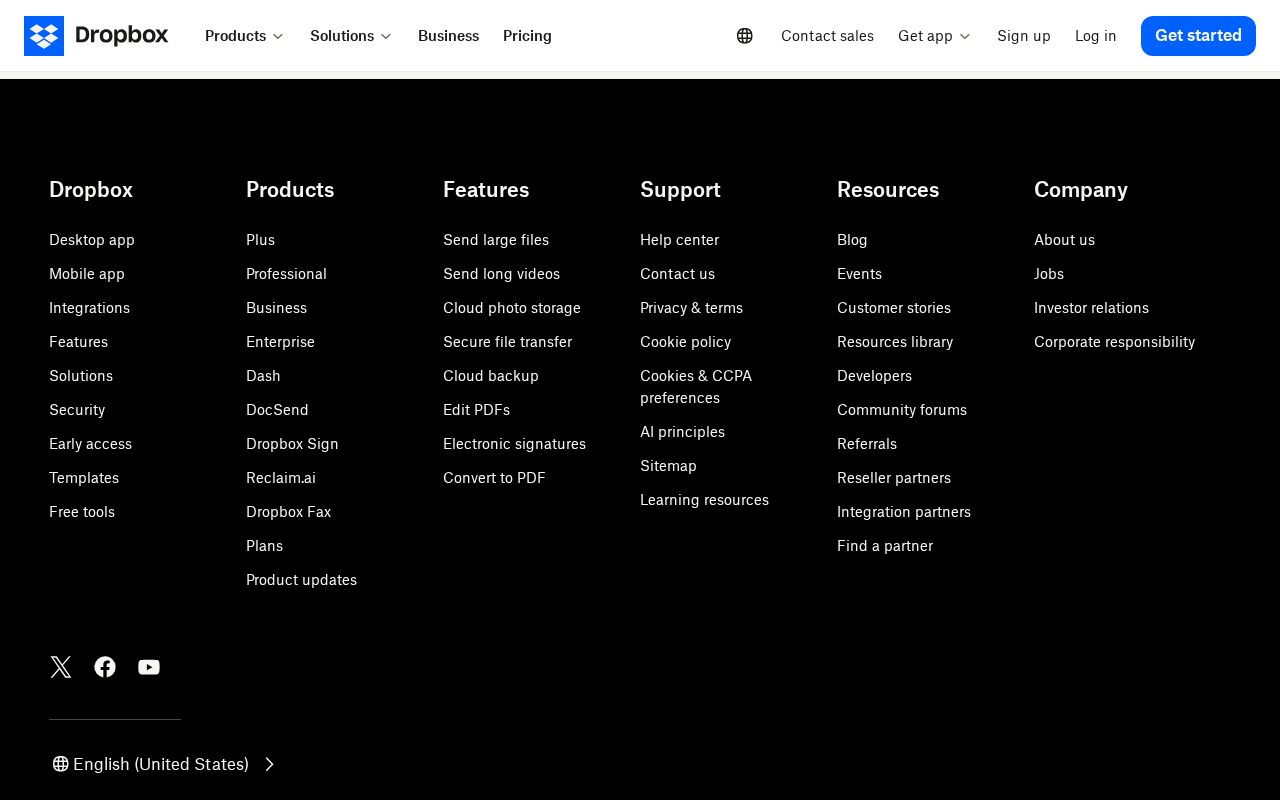This screenshot has height=800, width=1280.
Task: Open Reclaim.ai product link
Action: point(281,478)
